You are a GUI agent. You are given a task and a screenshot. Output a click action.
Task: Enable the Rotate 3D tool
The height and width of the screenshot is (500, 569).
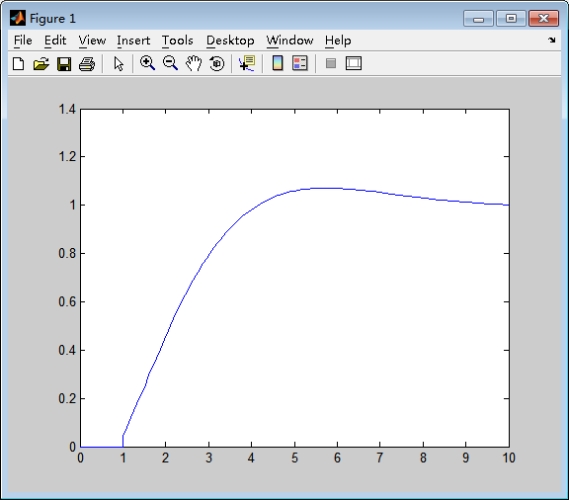pos(217,63)
